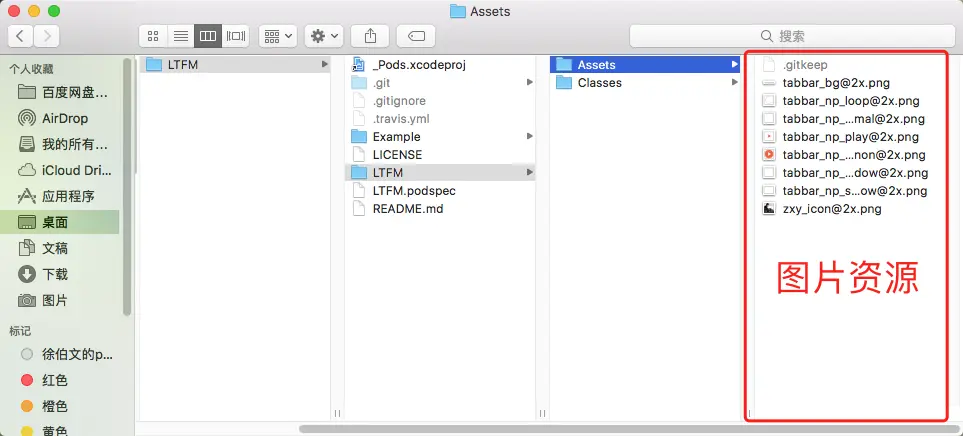Expand arrow next to .git folder
The height and width of the screenshot is (436, 963).
[529, 82]
